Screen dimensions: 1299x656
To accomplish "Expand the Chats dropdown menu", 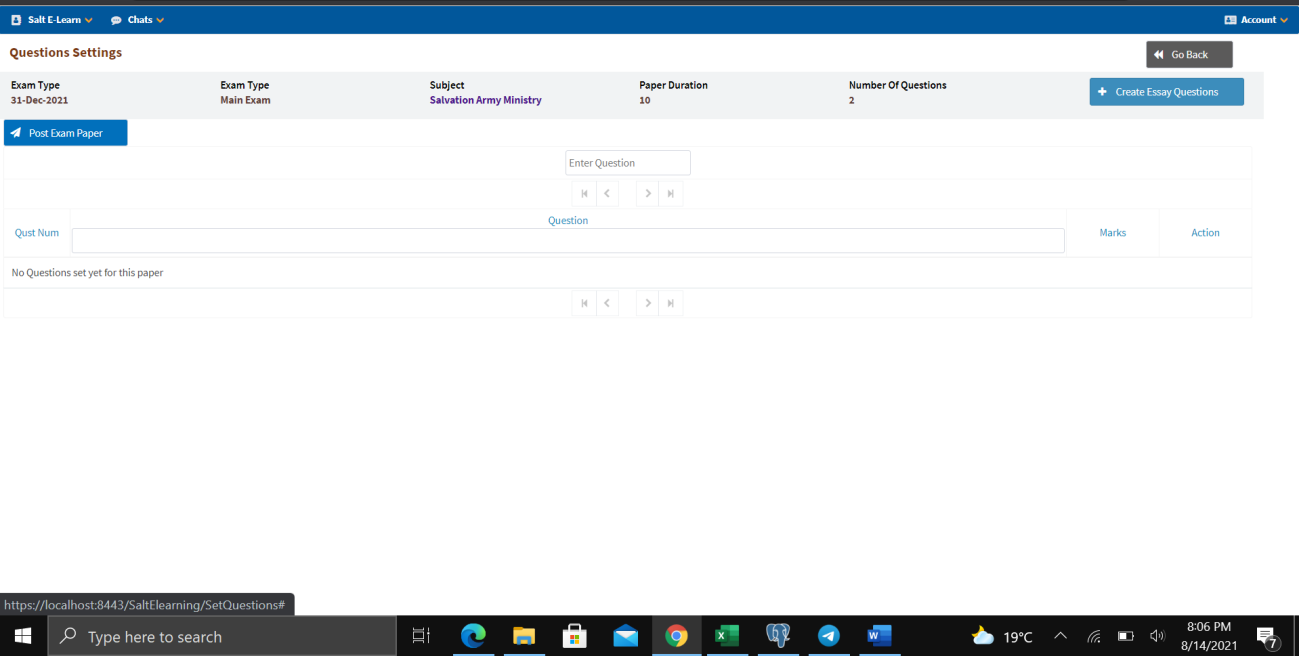I will 138,20.
